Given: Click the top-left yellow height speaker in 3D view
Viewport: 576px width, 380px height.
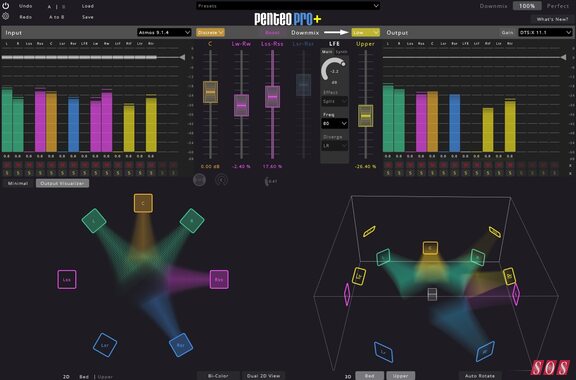Looking at the screenshot, I should 369,231.
